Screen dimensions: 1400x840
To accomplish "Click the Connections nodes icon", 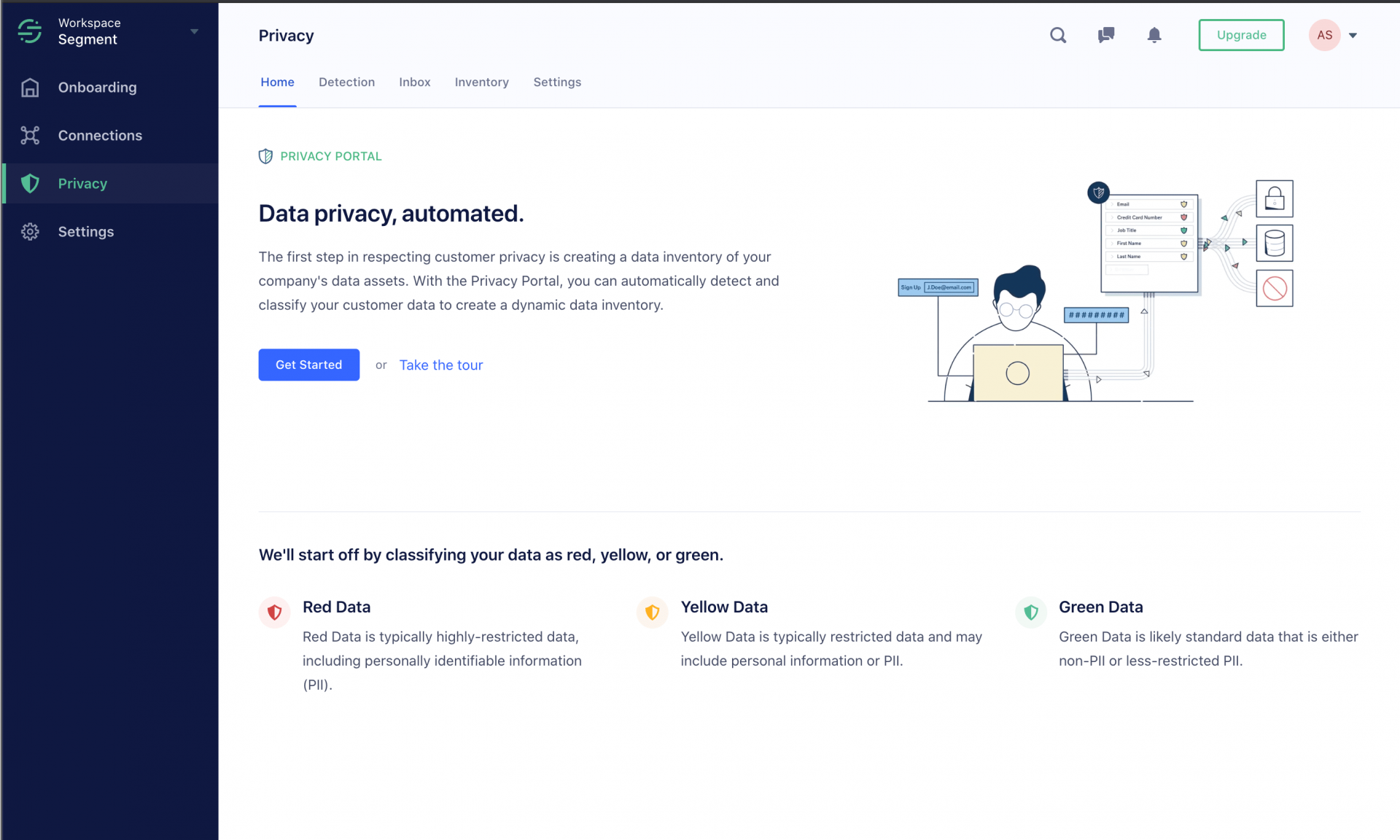I will click(30, 135).
